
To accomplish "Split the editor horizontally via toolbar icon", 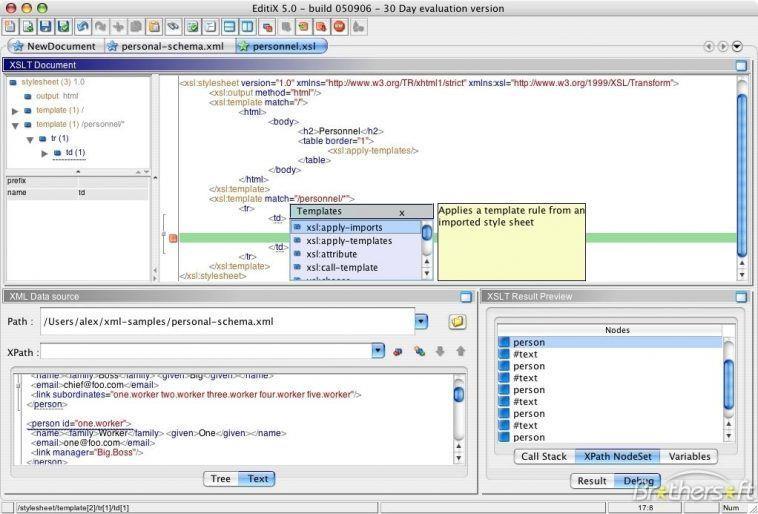I will 229,26.
